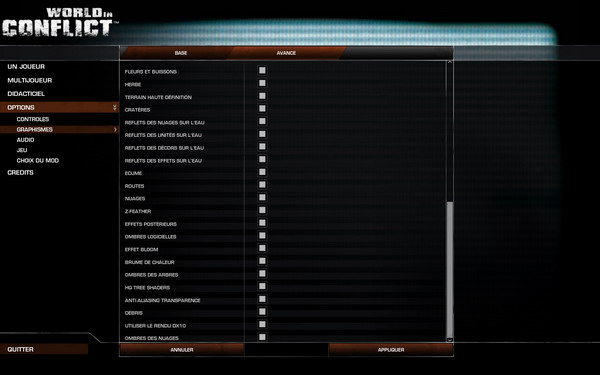The height and width of the screenshot is (375, 600).
Task: Click the Appliquer button
Action: (x=391, y=350)
